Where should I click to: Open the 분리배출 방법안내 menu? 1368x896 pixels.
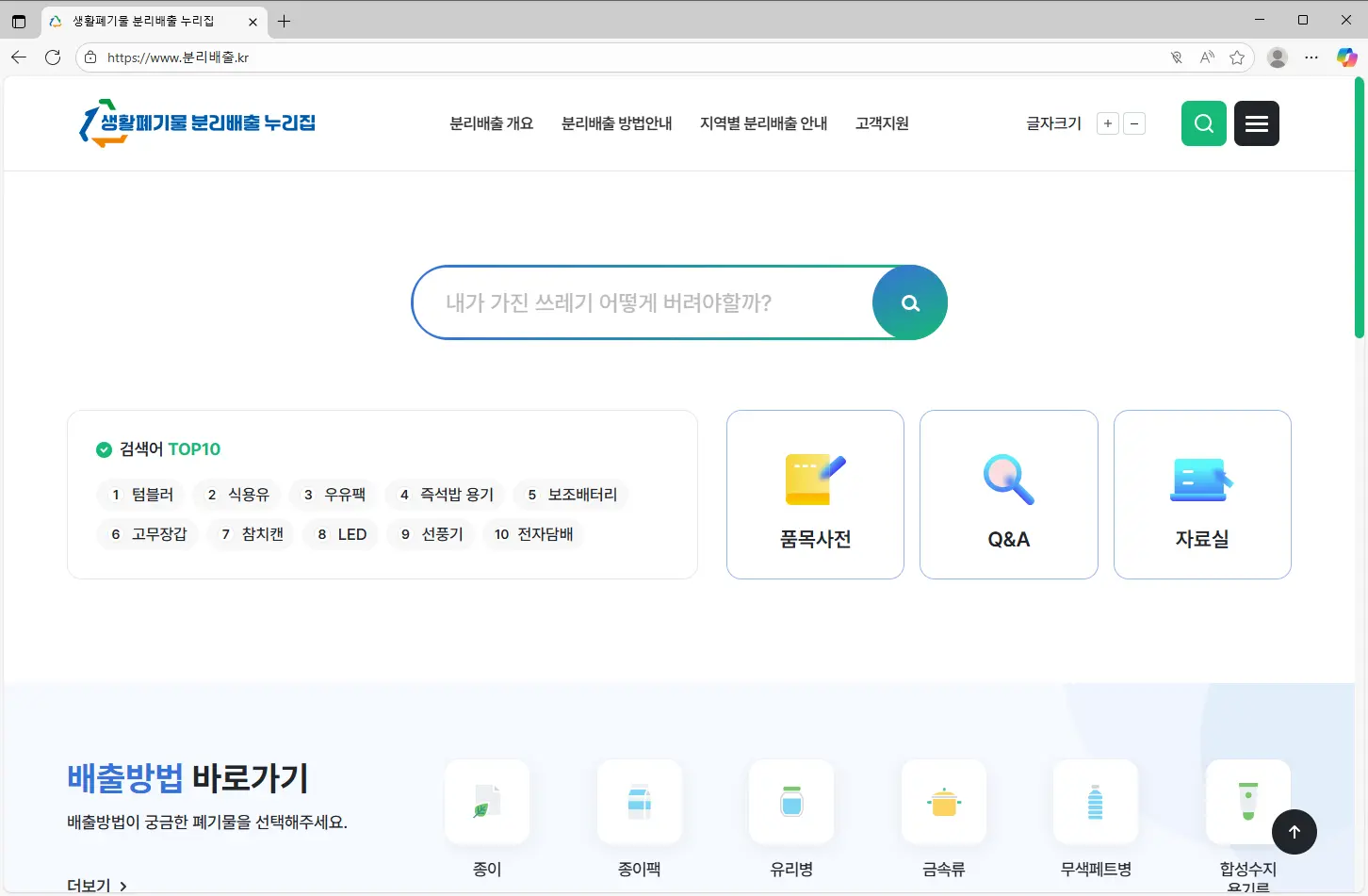click(616, 123)
